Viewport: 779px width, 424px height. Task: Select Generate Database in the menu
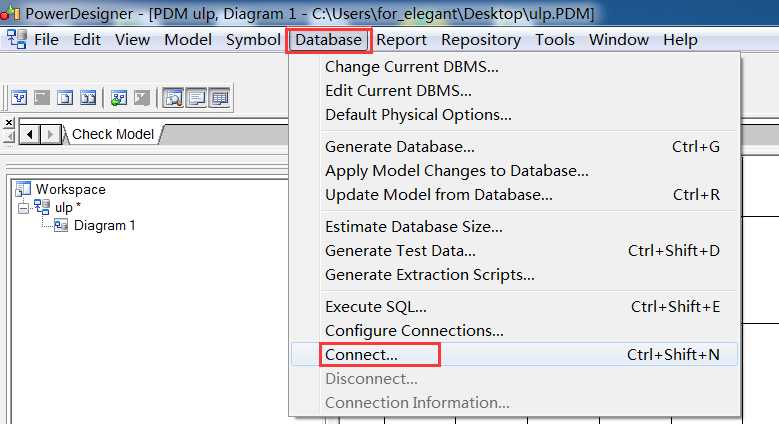pyautogui.click(x=514, y=147)
